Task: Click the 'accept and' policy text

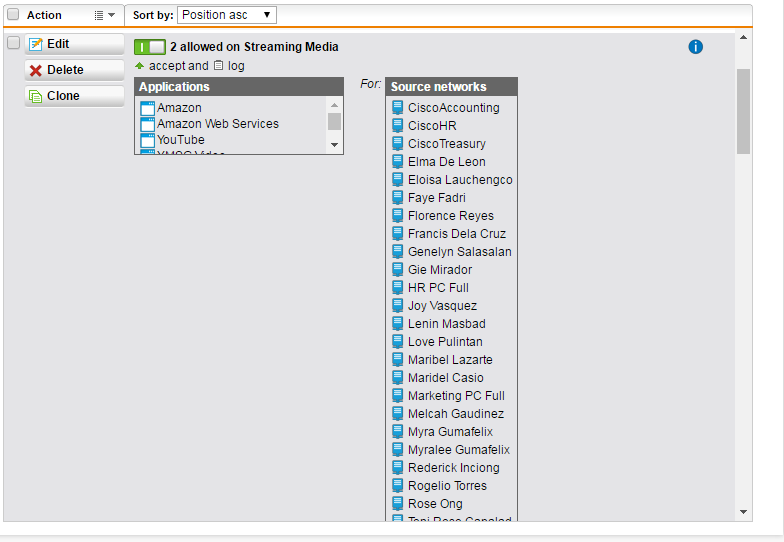Action: [x=178, y=66]
